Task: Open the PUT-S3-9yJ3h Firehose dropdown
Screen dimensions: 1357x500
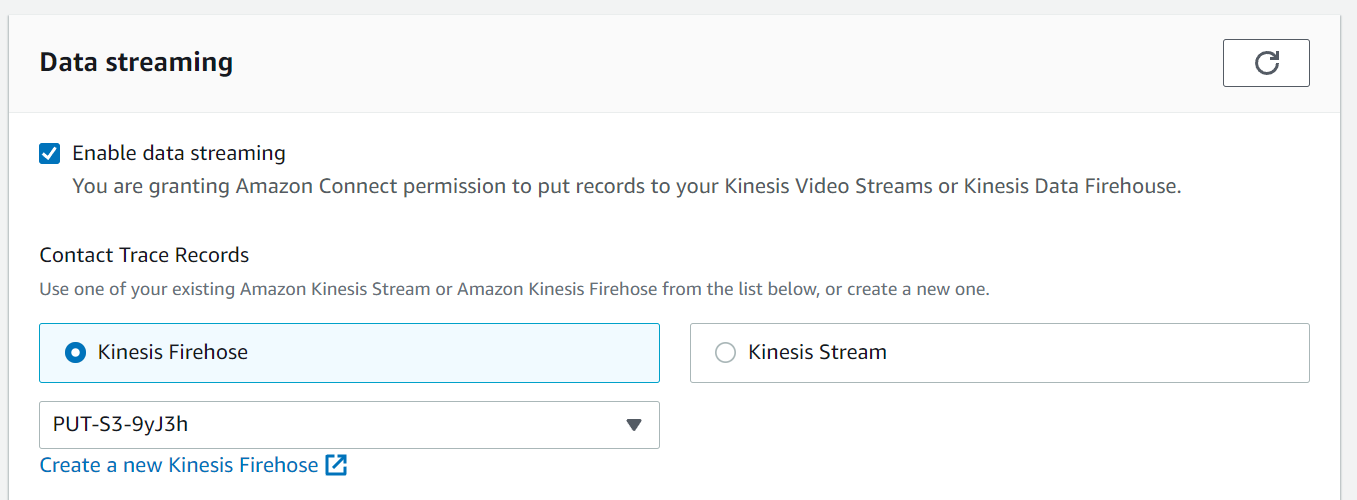Action: [x=349, y=425]
